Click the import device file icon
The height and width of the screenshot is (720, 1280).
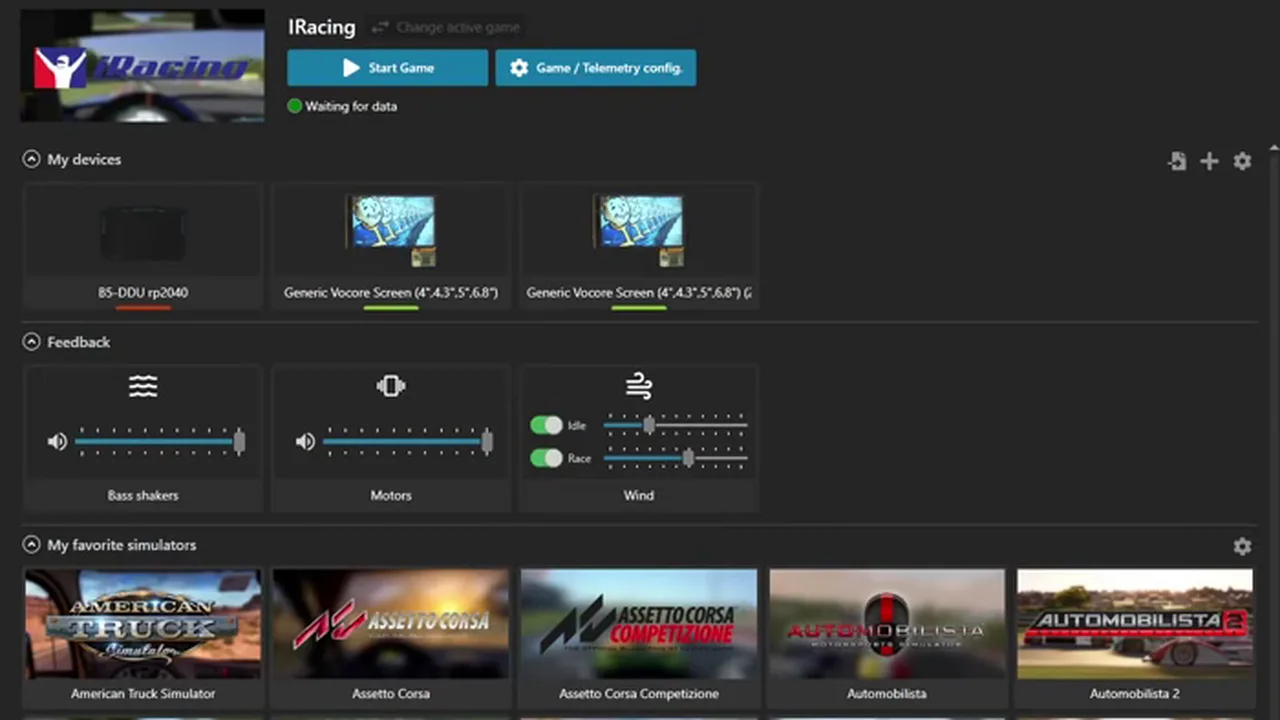point(1177,161)
